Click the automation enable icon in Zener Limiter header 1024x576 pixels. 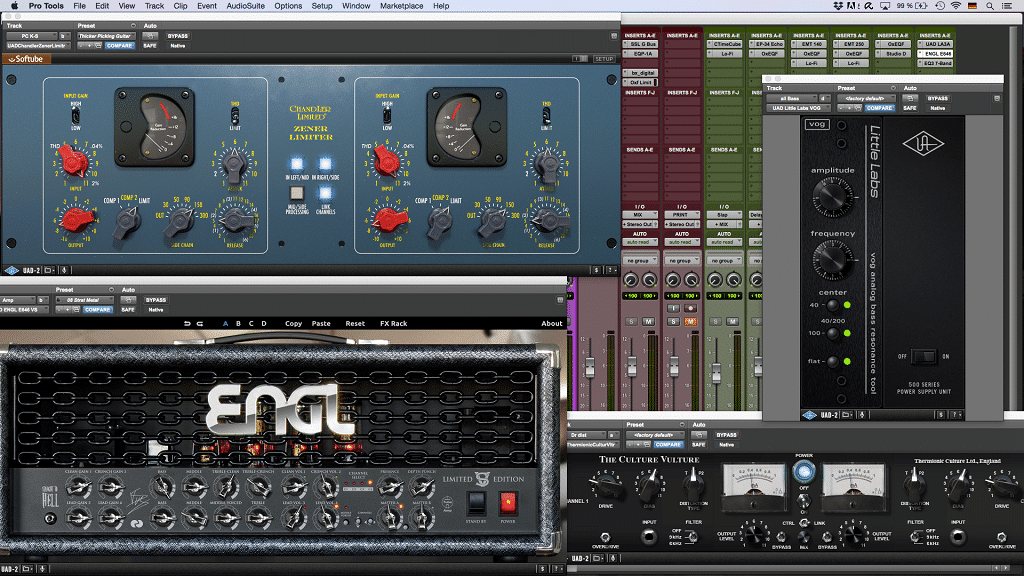click(x=150, y=36)
